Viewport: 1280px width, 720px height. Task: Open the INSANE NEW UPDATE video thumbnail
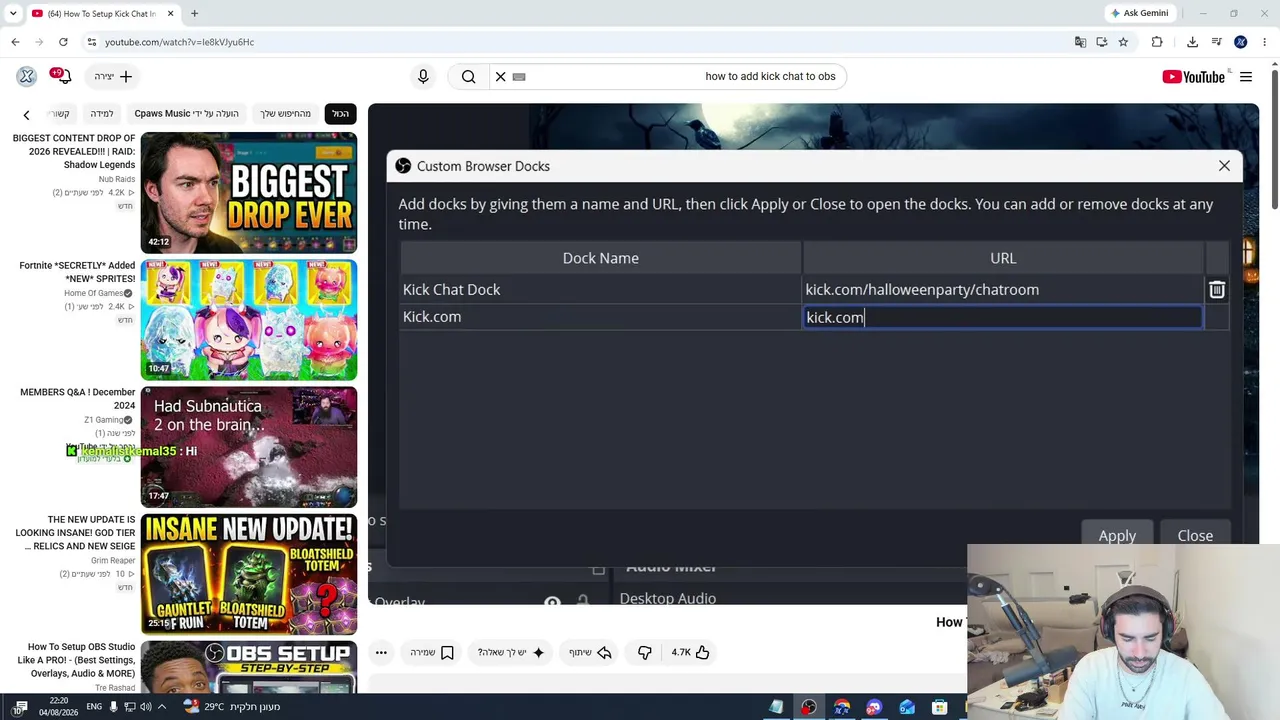[249, 574]
